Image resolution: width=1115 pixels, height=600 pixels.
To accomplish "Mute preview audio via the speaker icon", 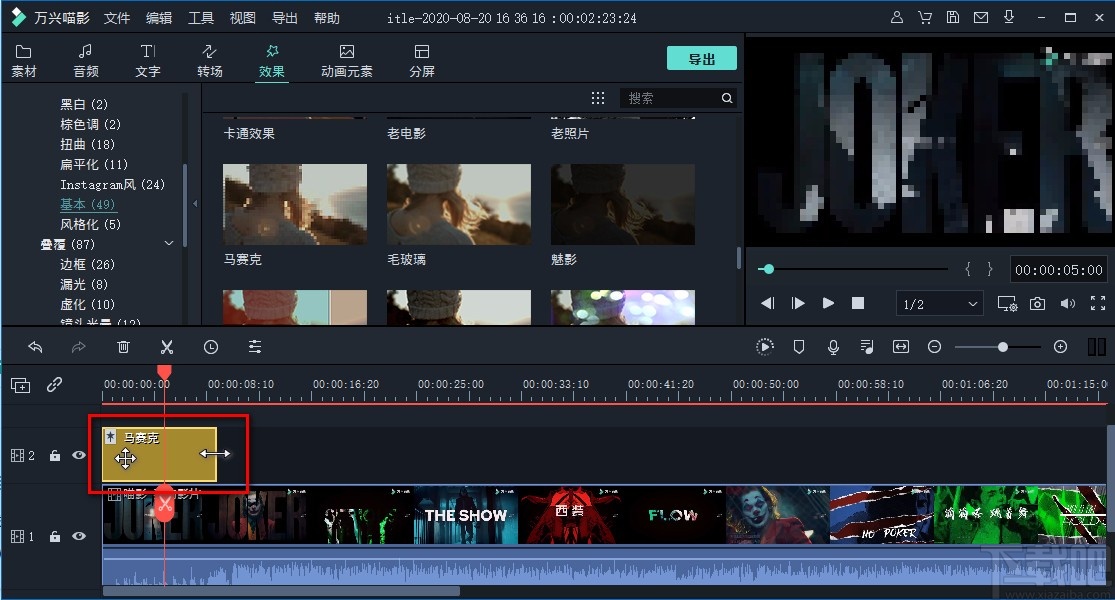I will (1068, 303).
